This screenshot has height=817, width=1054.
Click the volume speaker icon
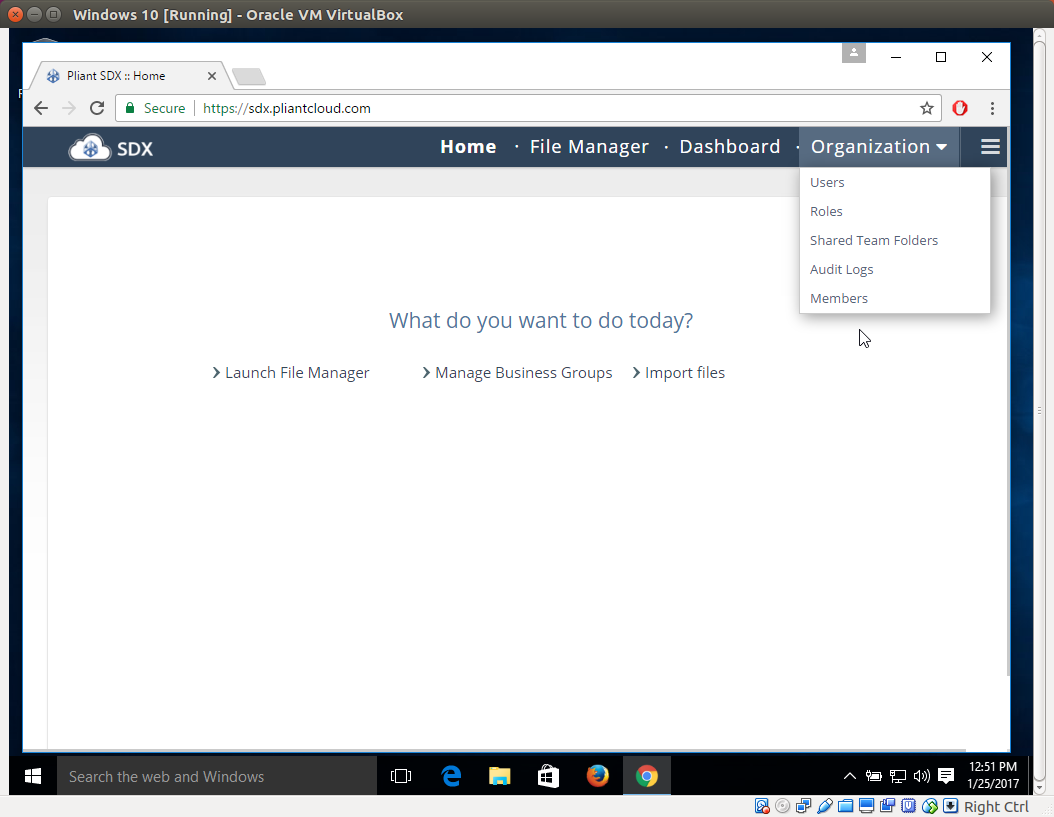pyautogui.click(x=922, y=776)
